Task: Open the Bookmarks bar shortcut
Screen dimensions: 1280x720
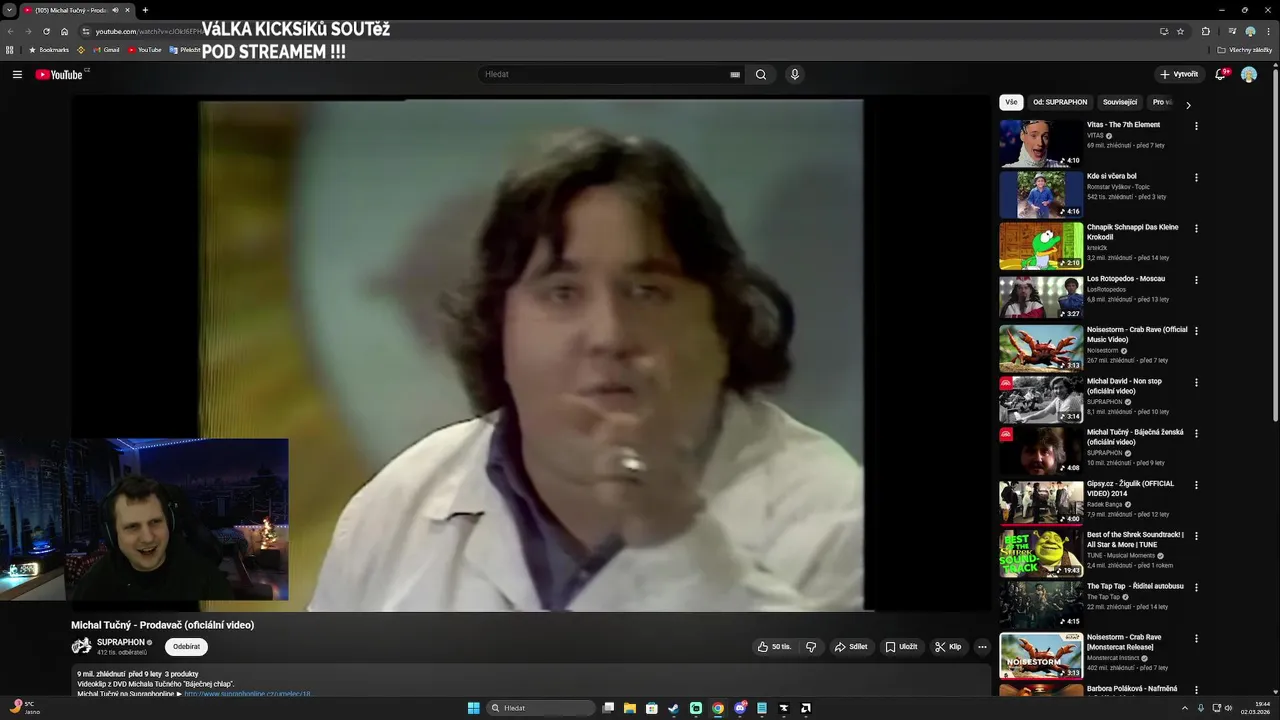Action: [x=49, y=49]
